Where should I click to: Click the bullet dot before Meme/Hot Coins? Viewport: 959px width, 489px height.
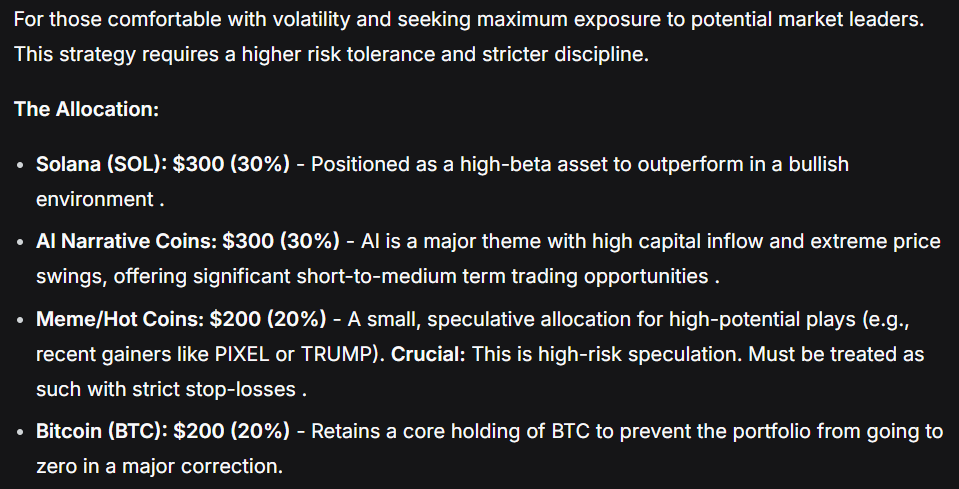tap(21, 320)
